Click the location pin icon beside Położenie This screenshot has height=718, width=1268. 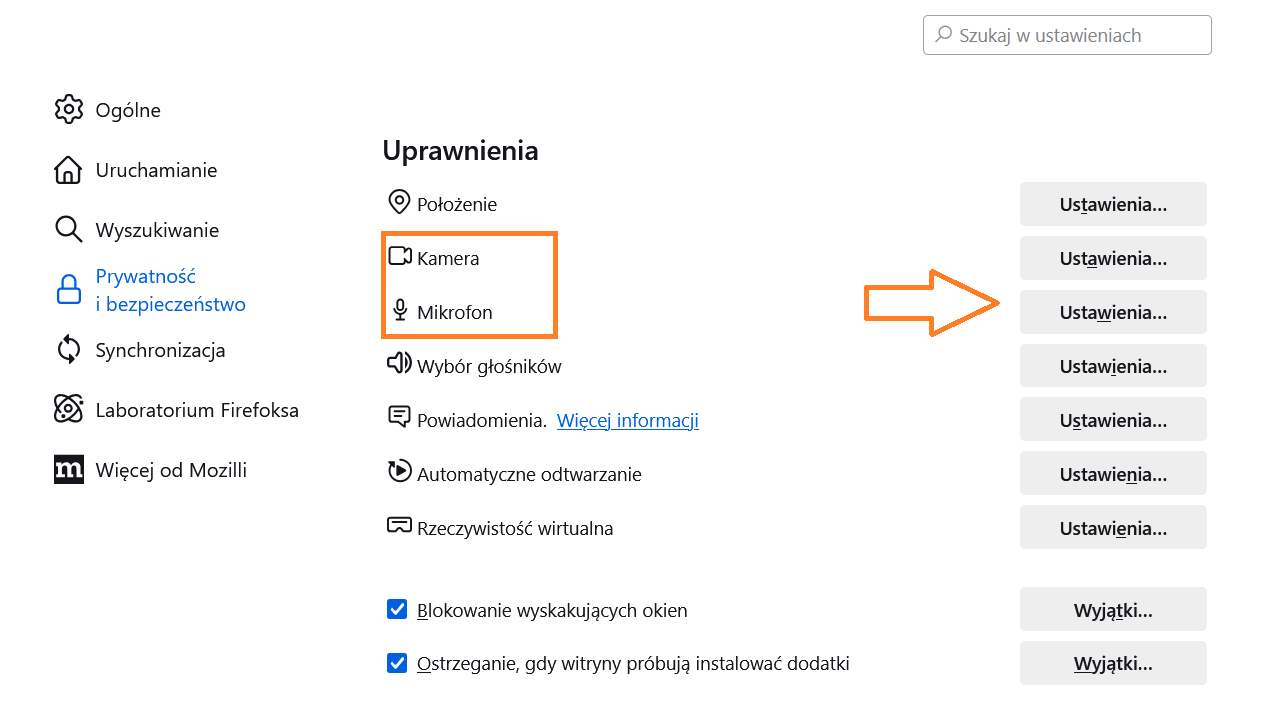click(x=399, y=203)
